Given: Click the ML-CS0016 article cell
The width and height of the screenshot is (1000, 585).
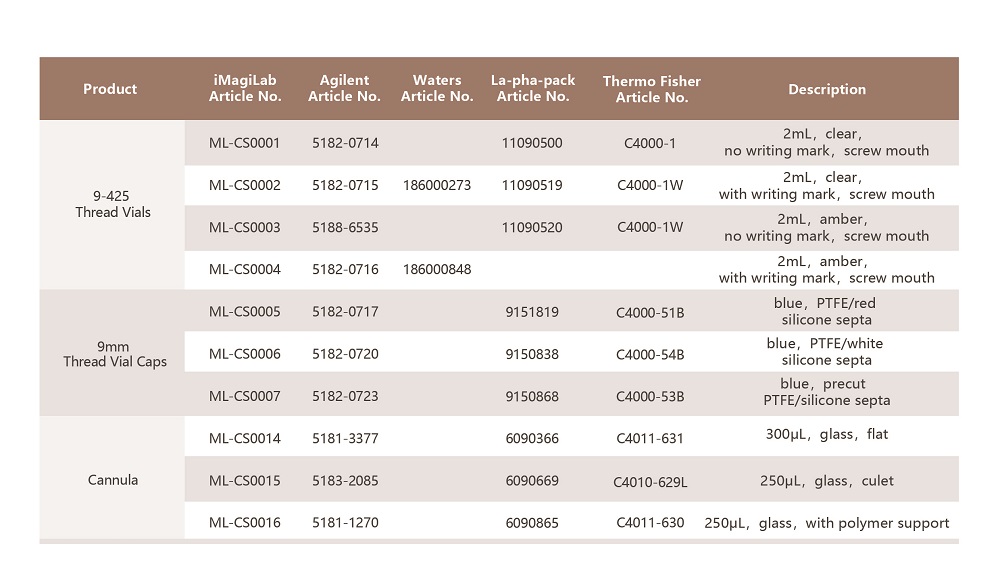Looking at the screenshot, I should click(x=244, y=522).
